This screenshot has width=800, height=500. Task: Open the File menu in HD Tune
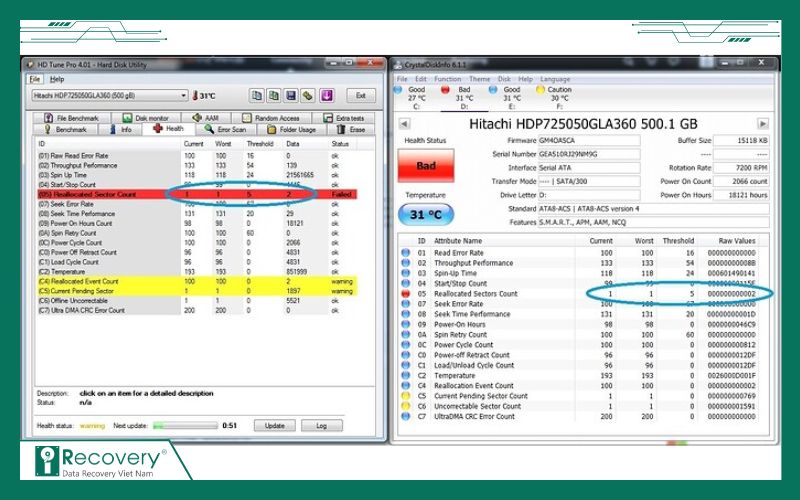35,79
